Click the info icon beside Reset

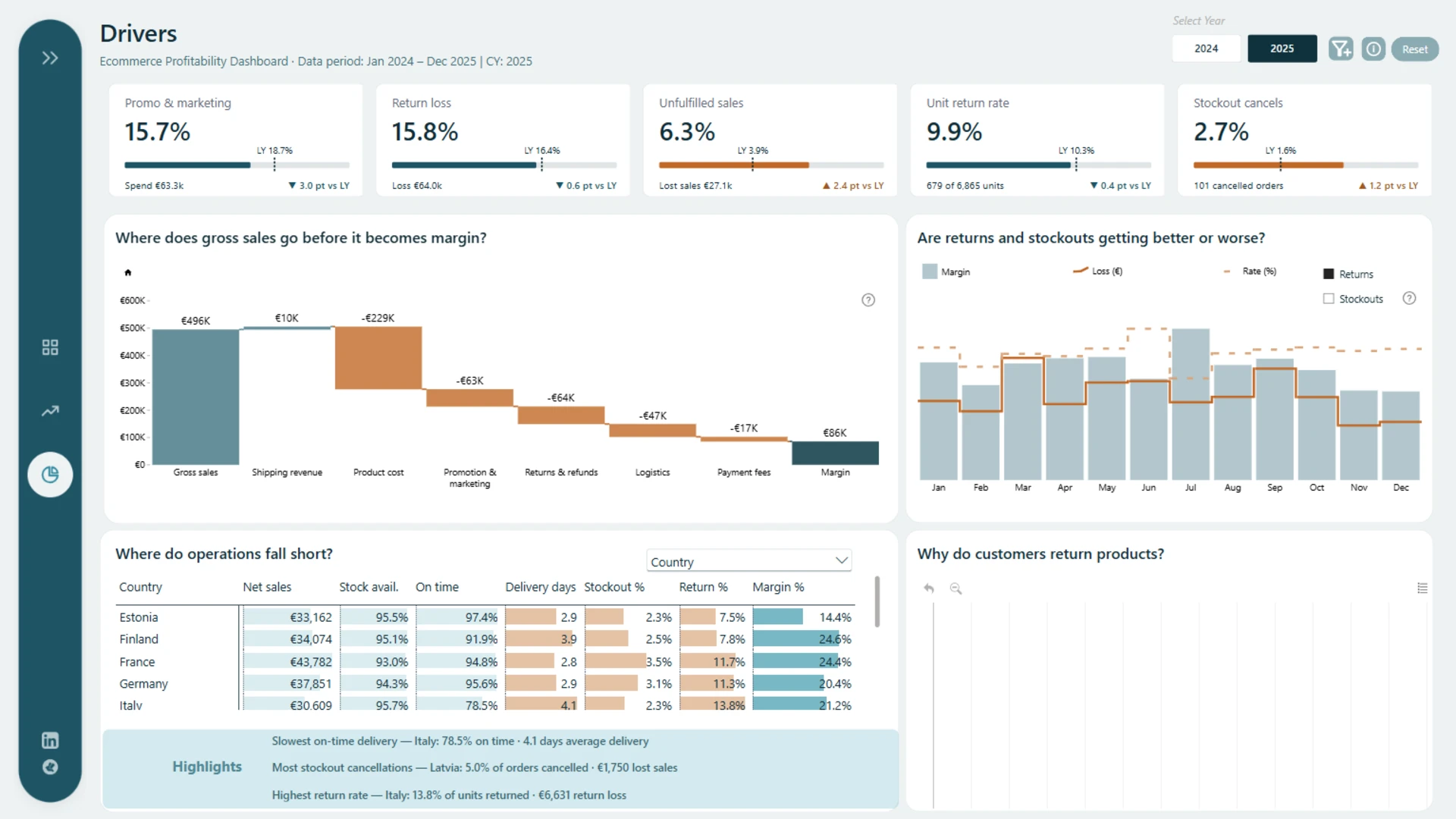pyautogui.click(x=1373, y=49)
